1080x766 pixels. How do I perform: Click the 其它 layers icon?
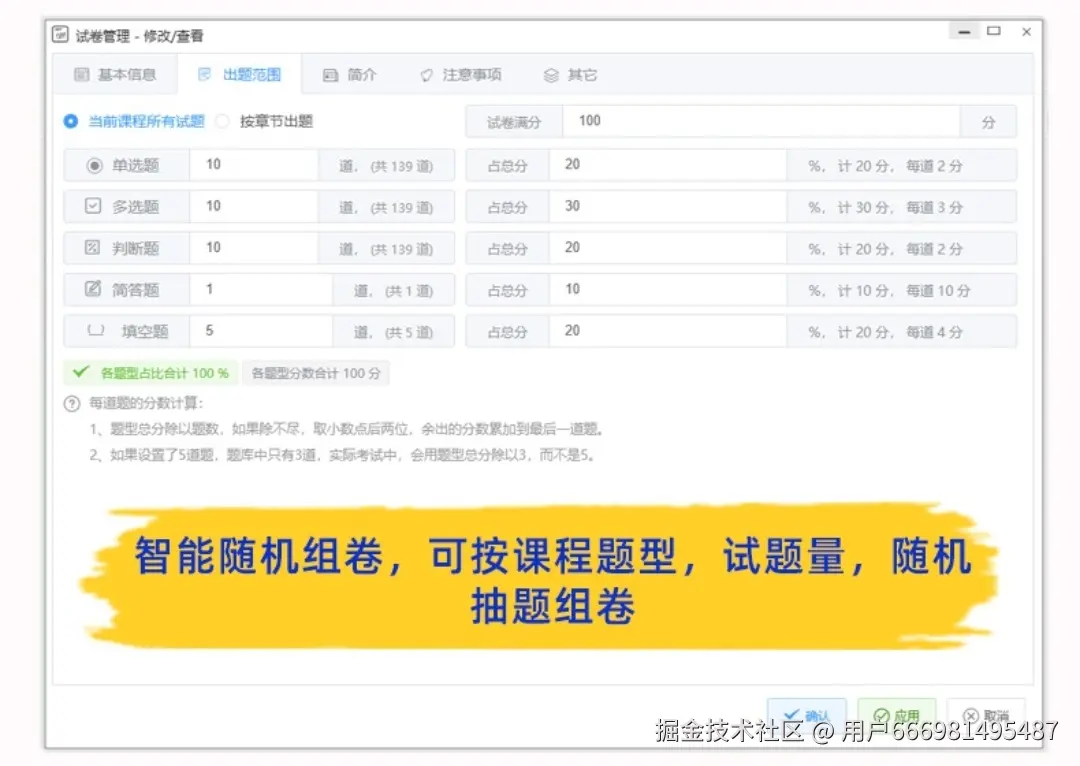coord(551,75)
